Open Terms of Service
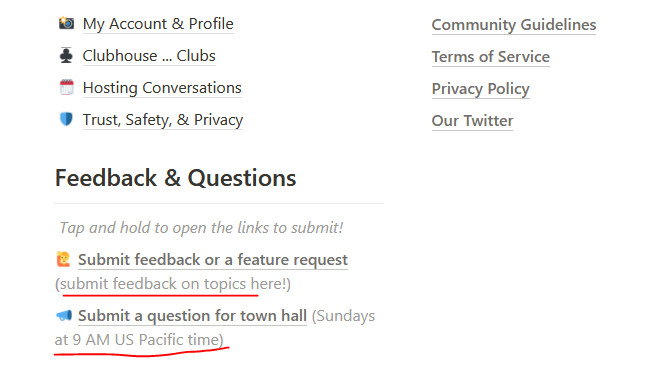The height and width of the screenshot is (381, 653). coord(491,57)
